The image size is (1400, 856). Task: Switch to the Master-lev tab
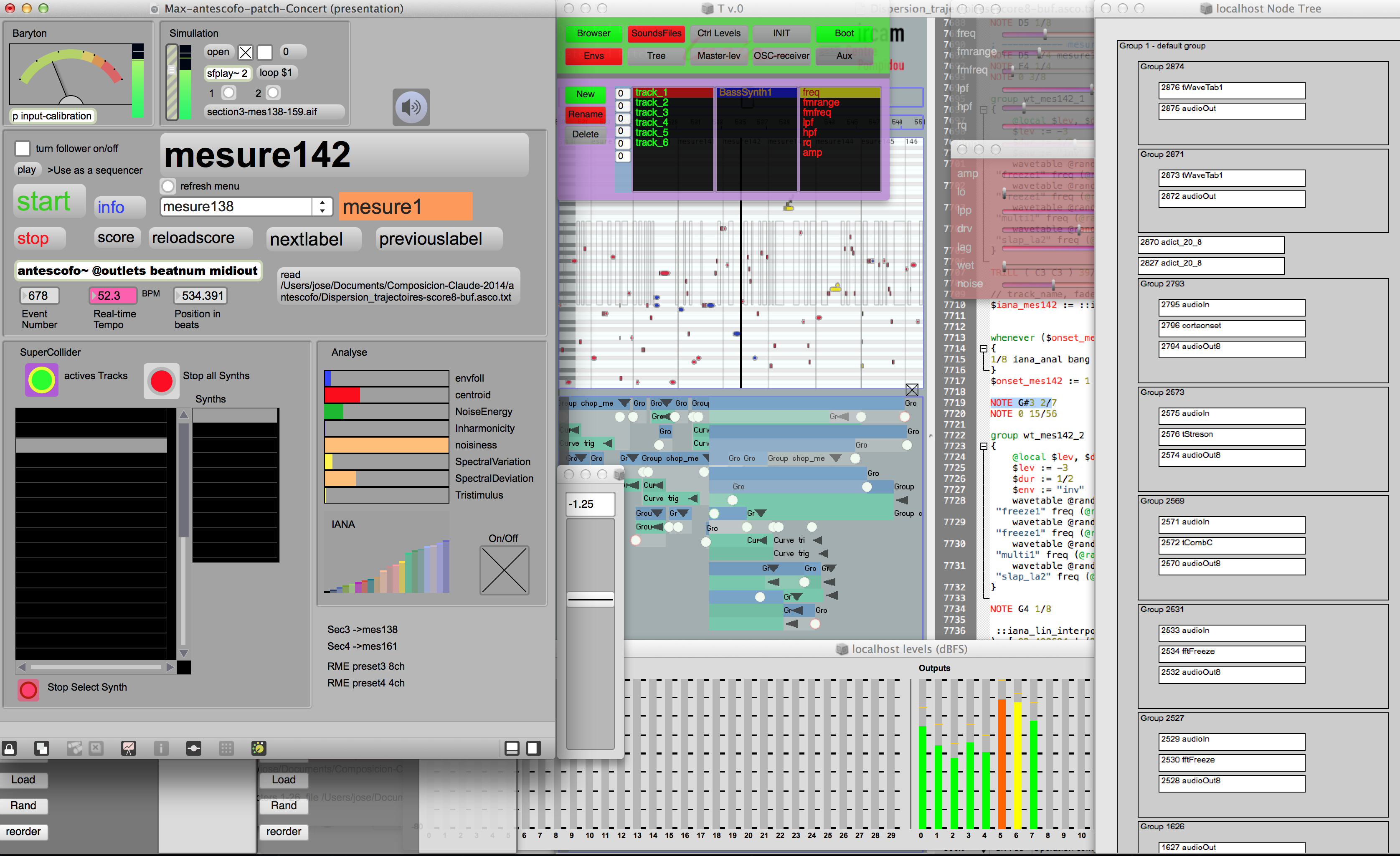pyautogui.click(x=718, y=56)
